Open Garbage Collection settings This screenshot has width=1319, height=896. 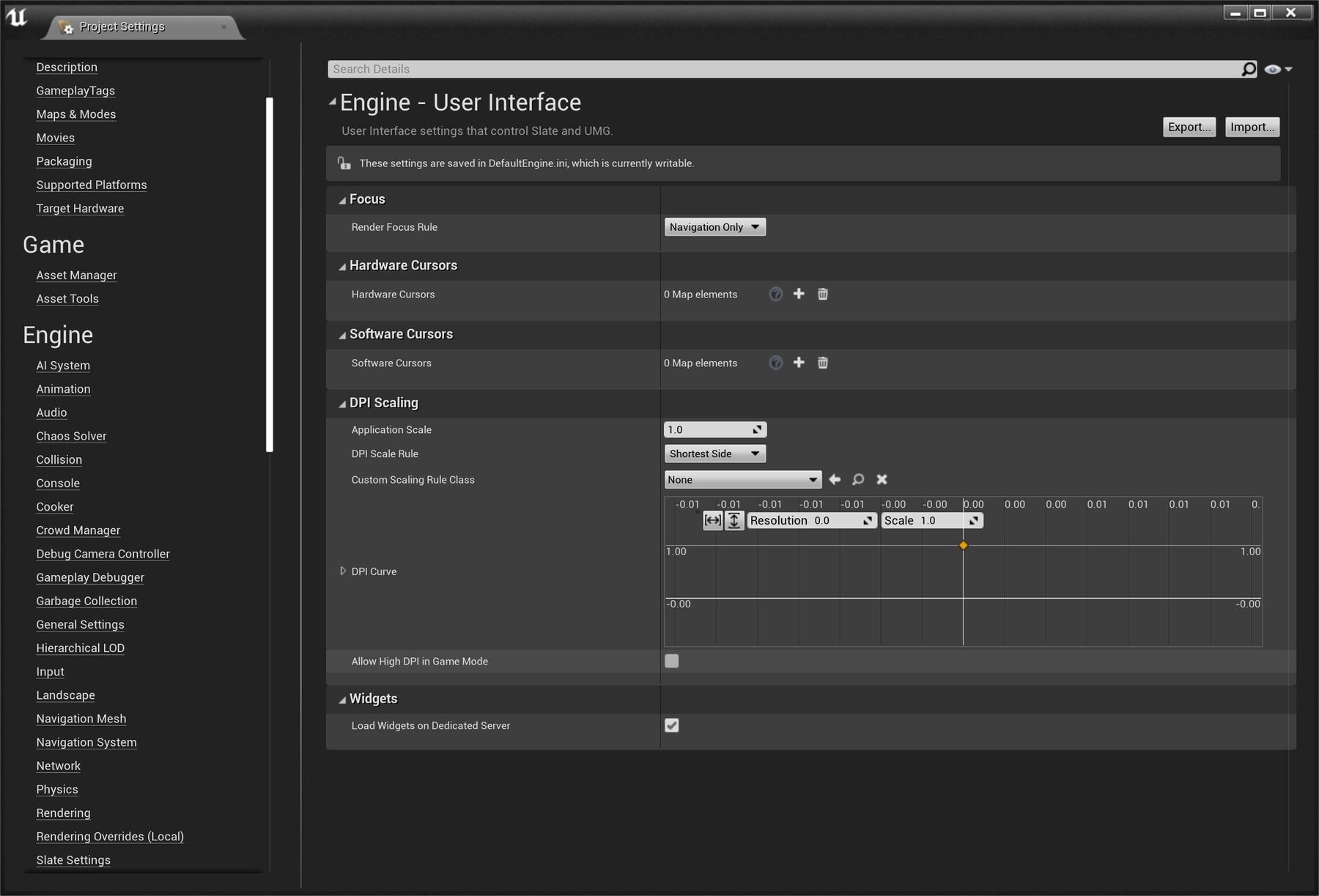86,601
